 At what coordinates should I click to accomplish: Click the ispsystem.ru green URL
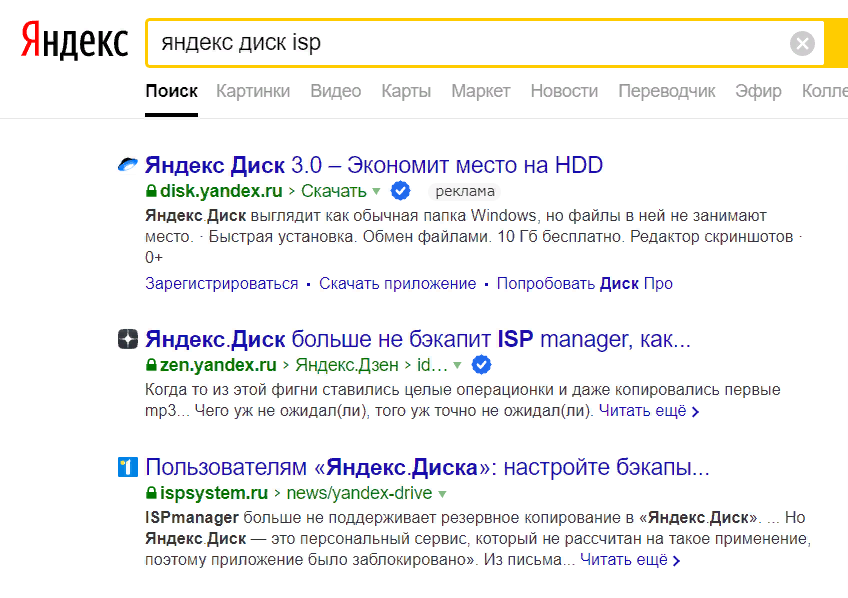(x=214, y=493)
